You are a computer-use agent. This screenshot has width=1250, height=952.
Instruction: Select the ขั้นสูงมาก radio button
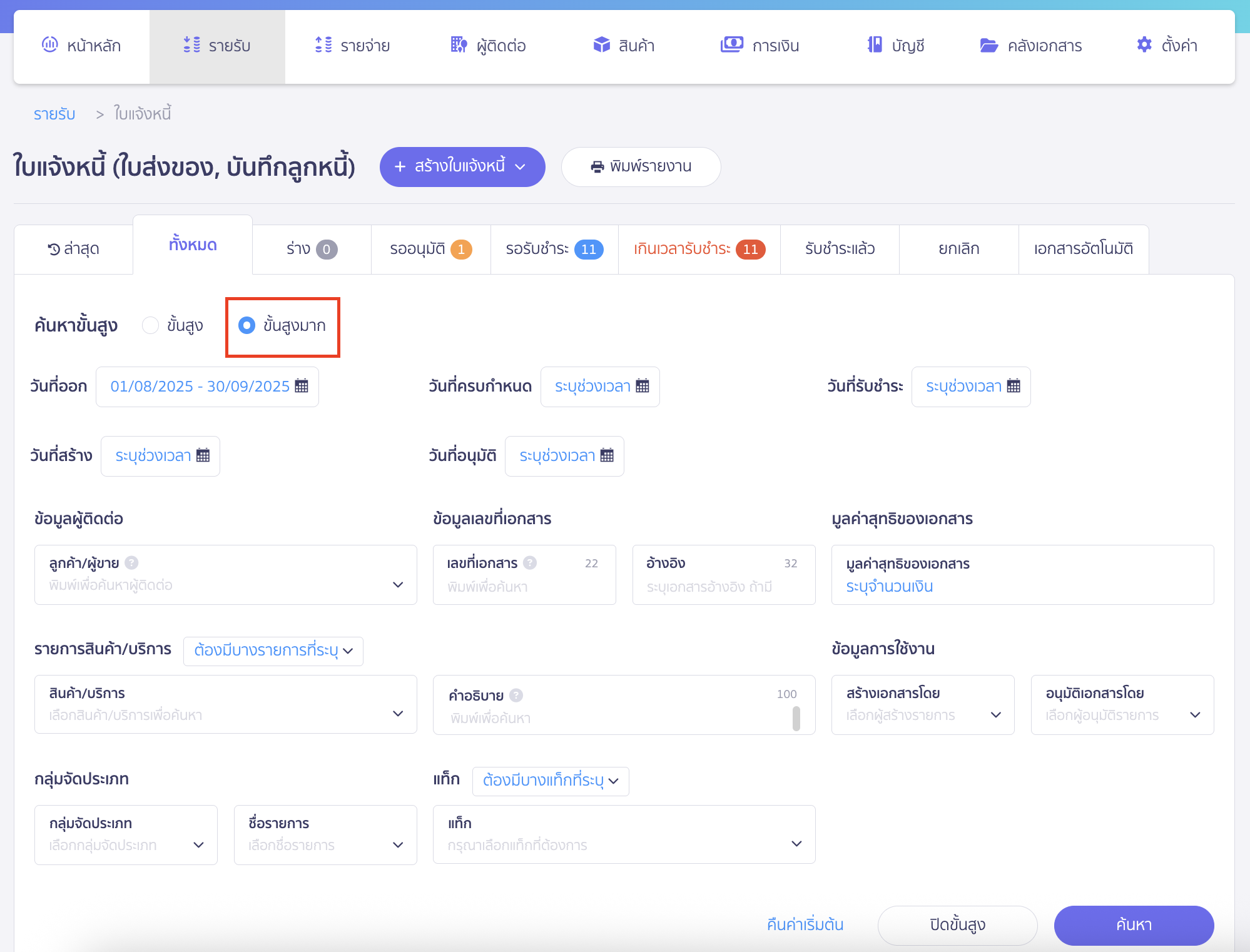(x=247, y=325)
